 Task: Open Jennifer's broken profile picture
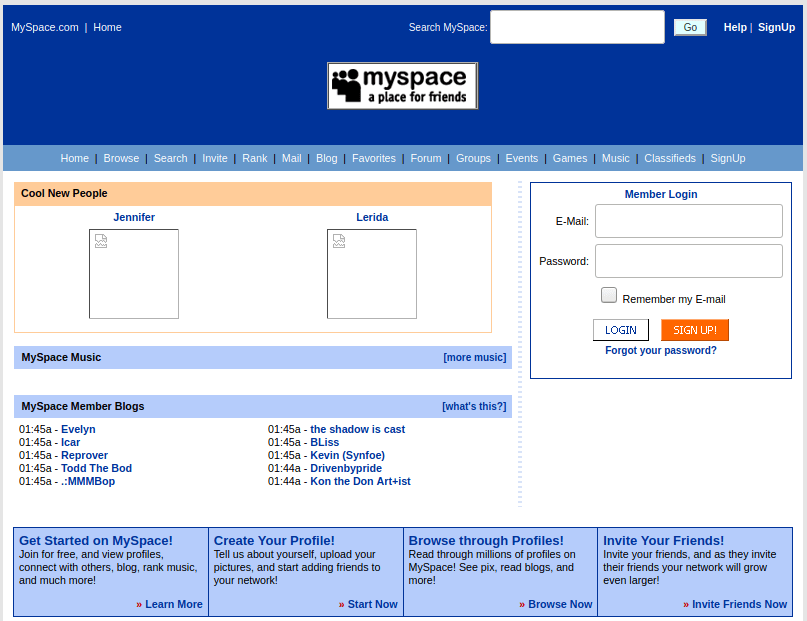pyautogui.click(x=134, y=274)
